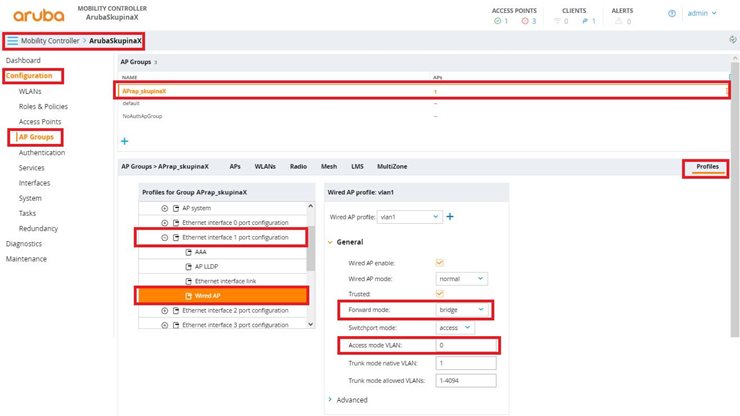Switch to the LMS tab
The width and height of the screenshot is (740, 416).
click(x=357, y=167)
